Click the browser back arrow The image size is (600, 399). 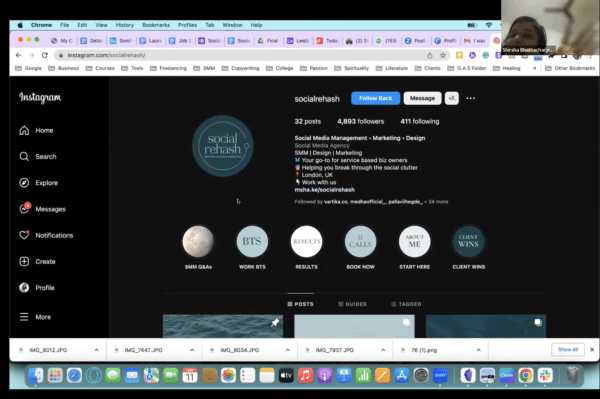tap(18, 55)
